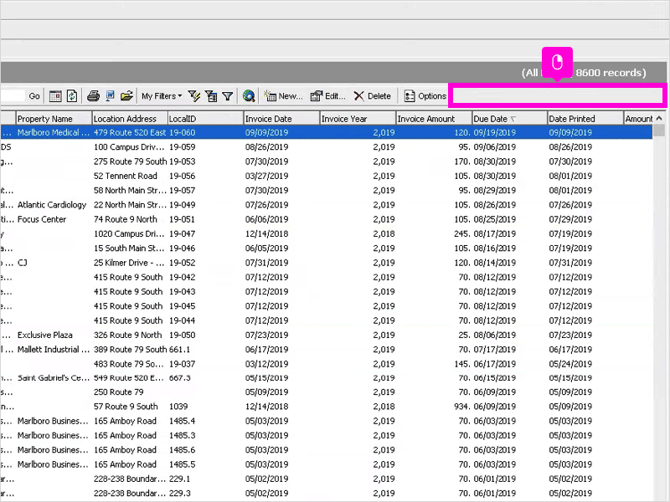This screenshot has width=670, height=502.
Task: Sort by Location Address column header
Action: click(130, 118)
